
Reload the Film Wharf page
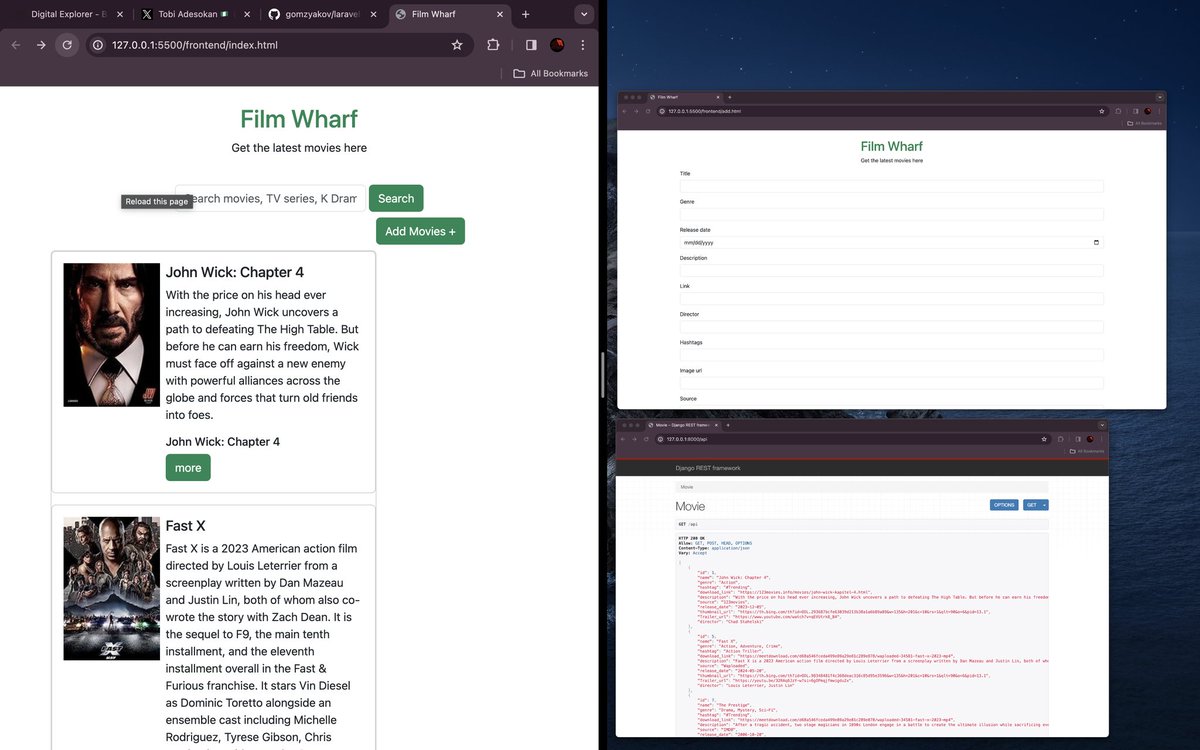(67, 45)
